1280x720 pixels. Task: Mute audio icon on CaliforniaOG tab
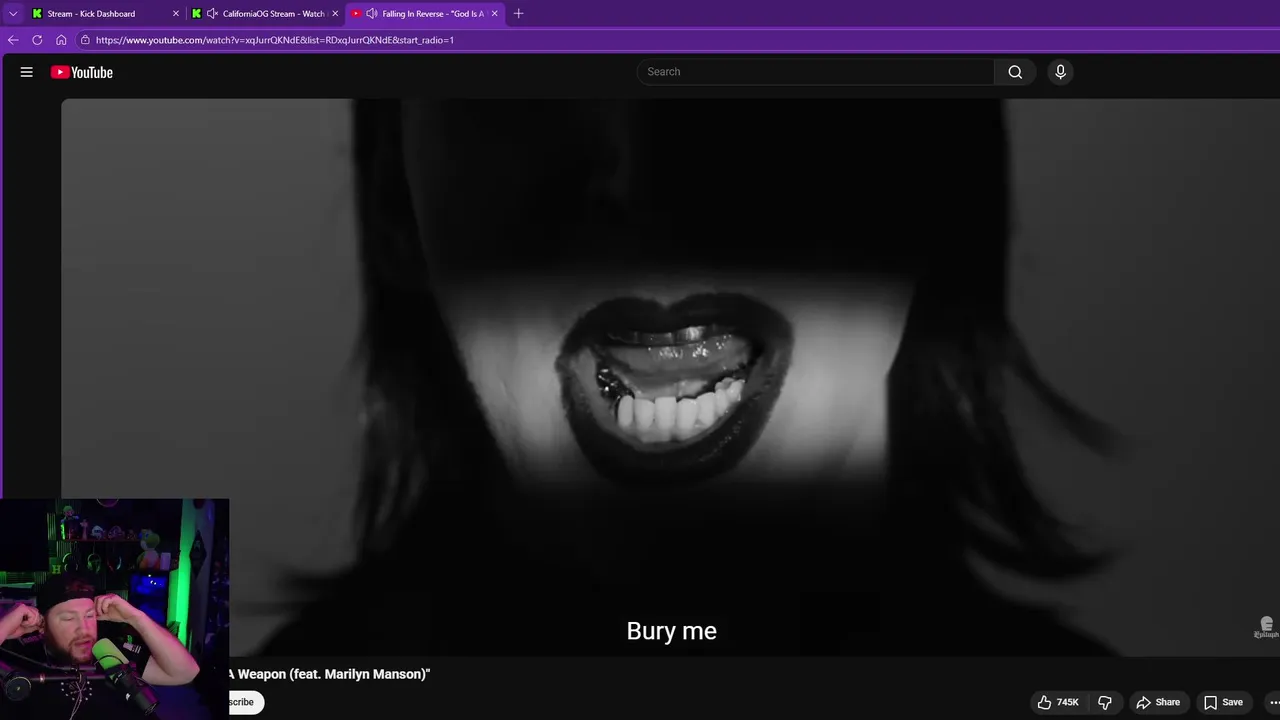coord(212,14)
